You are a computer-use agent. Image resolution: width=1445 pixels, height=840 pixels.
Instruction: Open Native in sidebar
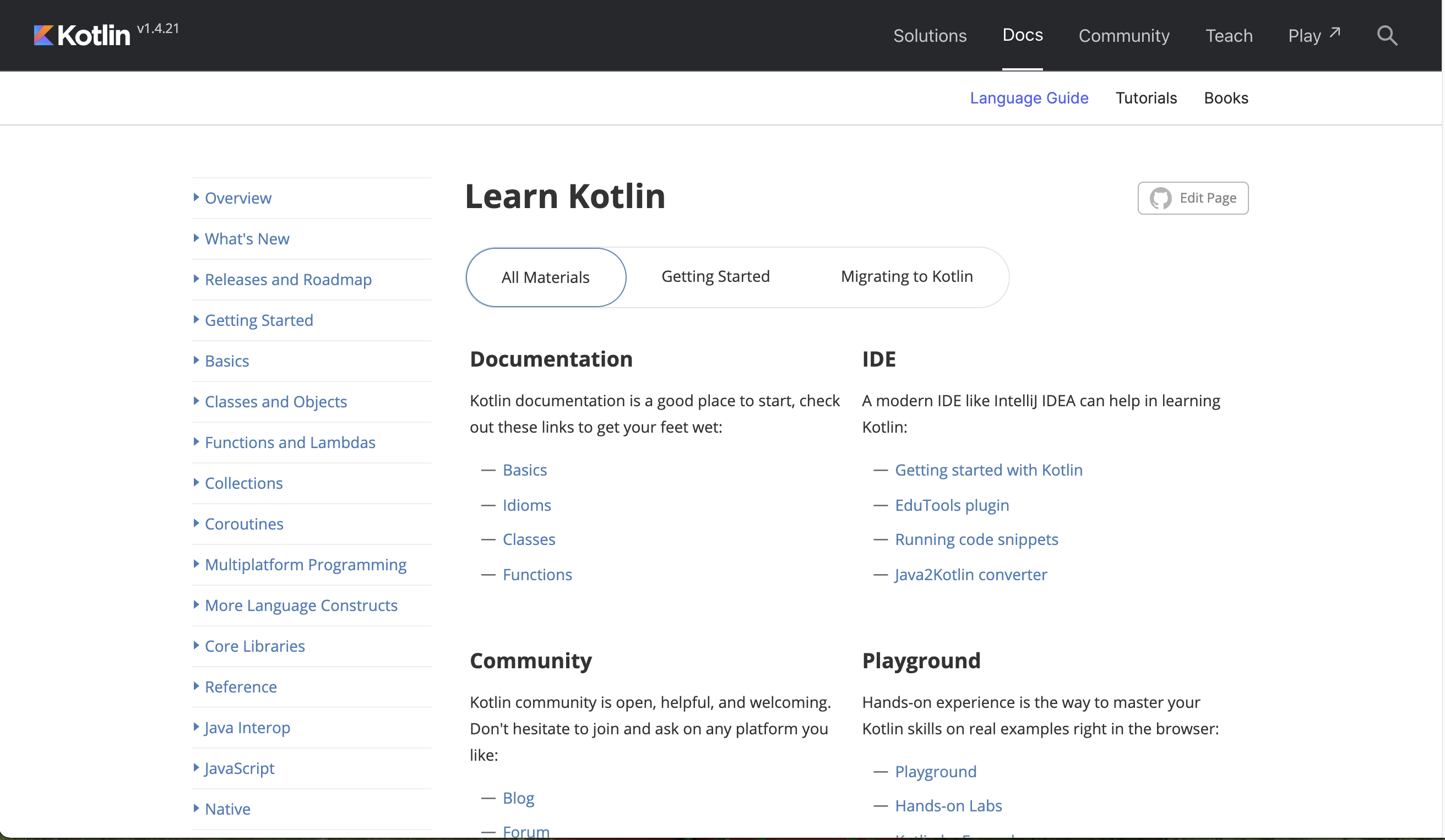point(227,809)
